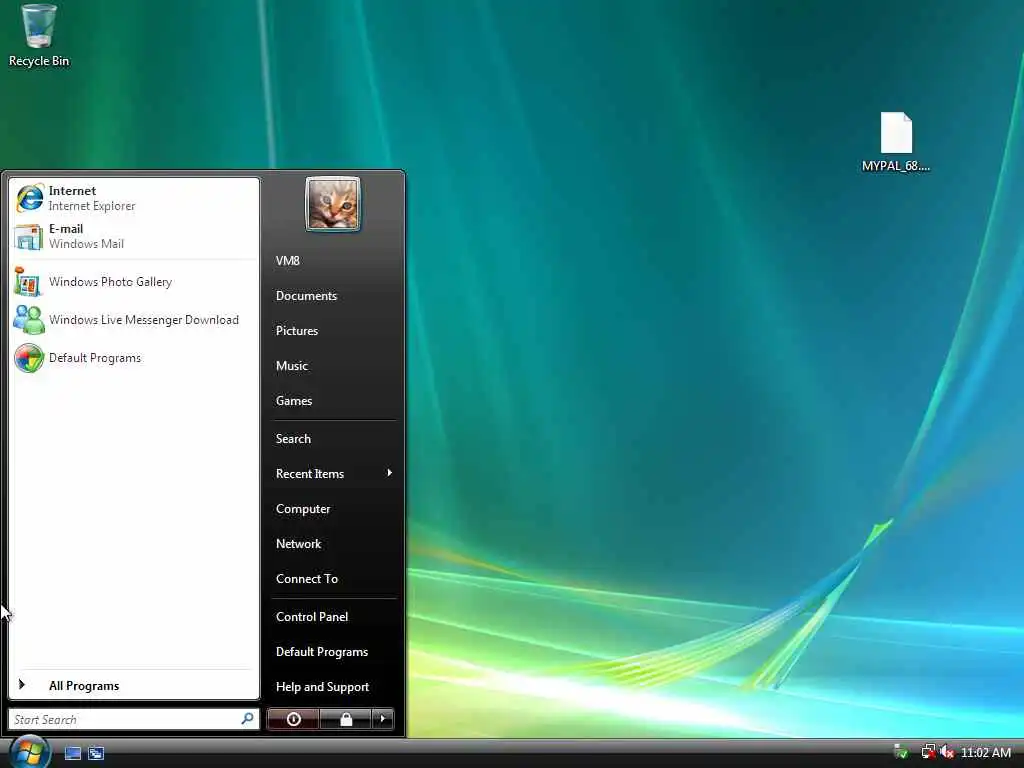Viewport: 1024px width, 768px height.
Task: Expand shutdown options arrow next to lock
Action: pyautogui.click(x=383, y=719)
